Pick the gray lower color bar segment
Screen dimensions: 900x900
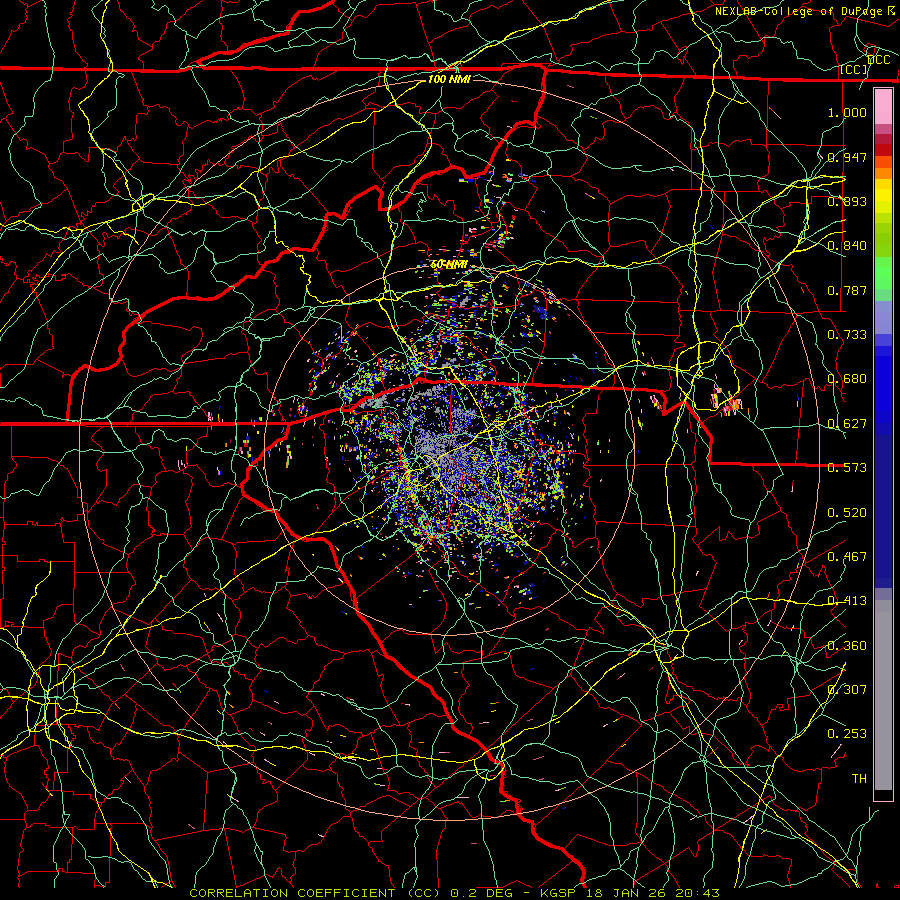pos(883,695)
